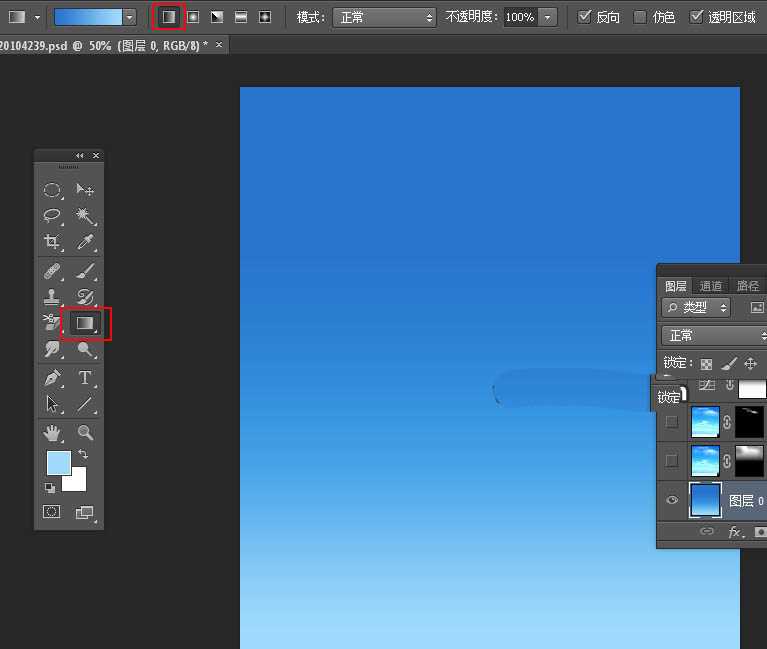Click the fx layer style button
The height and width of the screenshot is (649, 767).
point(734,532)
